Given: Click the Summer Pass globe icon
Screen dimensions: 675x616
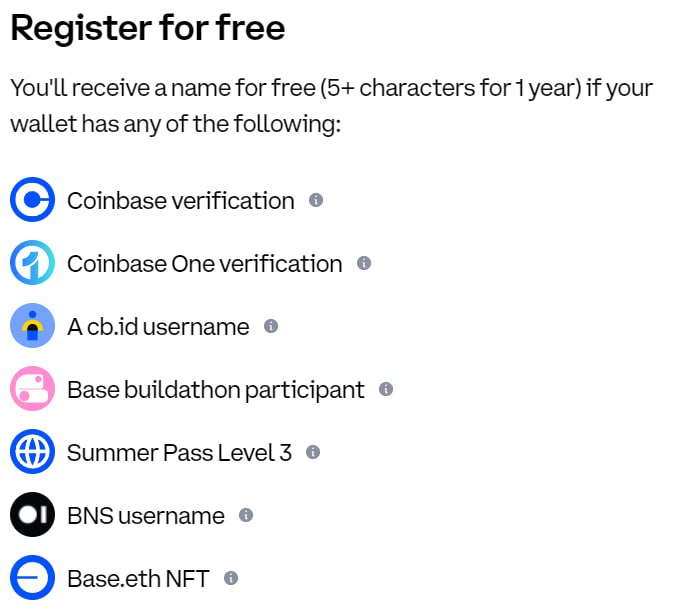Looking at the screenshot, I should coord(32,452).
